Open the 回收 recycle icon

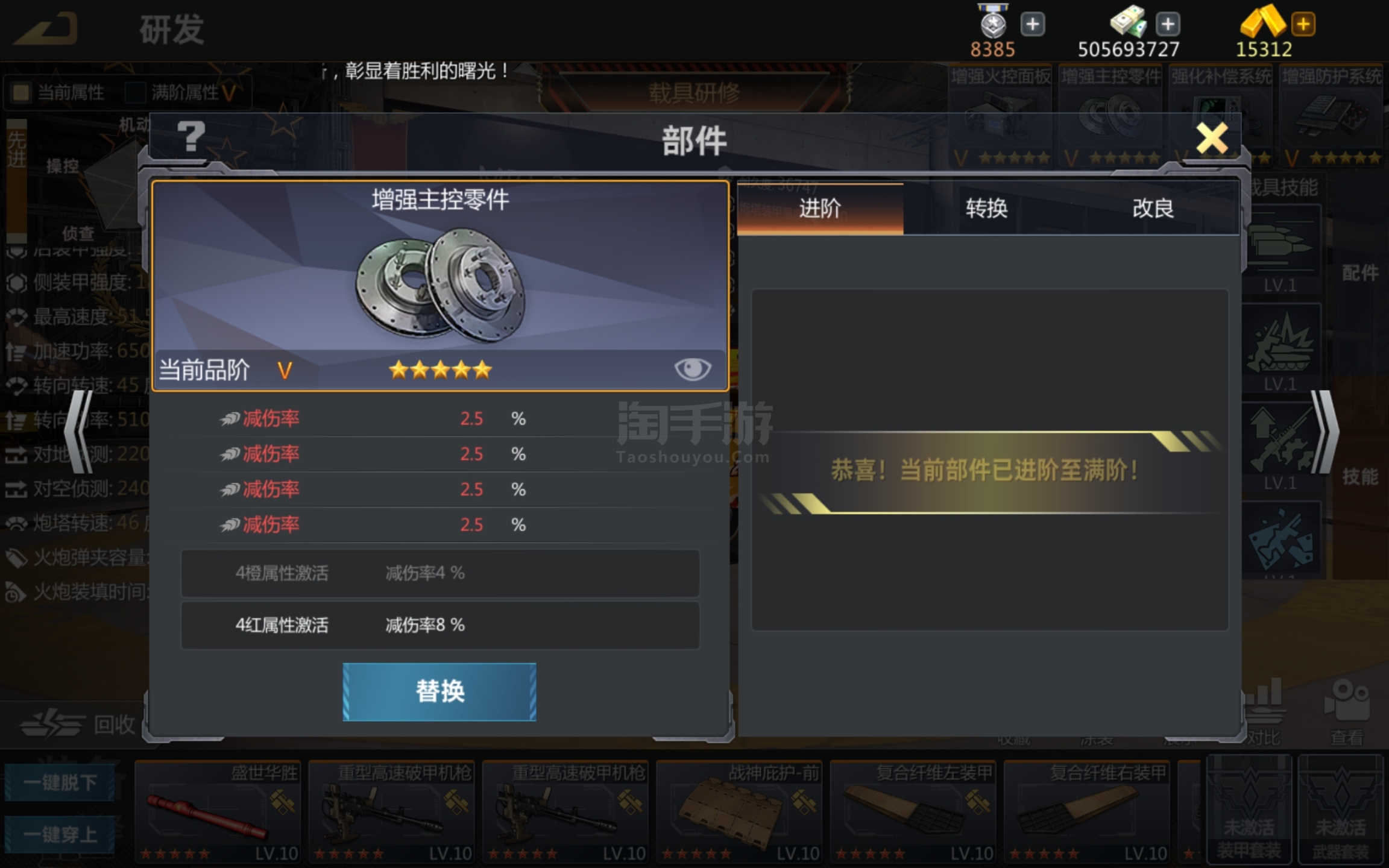click(77, 724)
